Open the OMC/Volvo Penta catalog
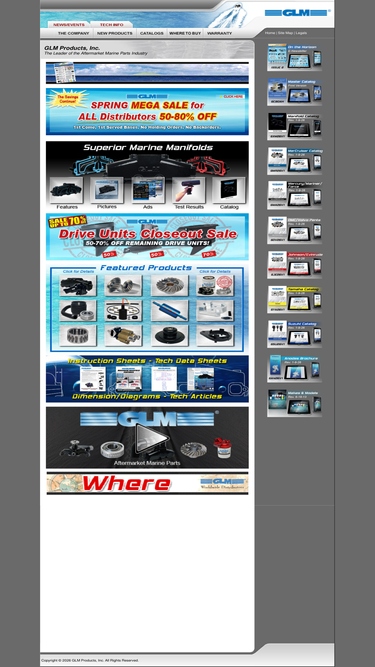 click(x=294, y=230)
